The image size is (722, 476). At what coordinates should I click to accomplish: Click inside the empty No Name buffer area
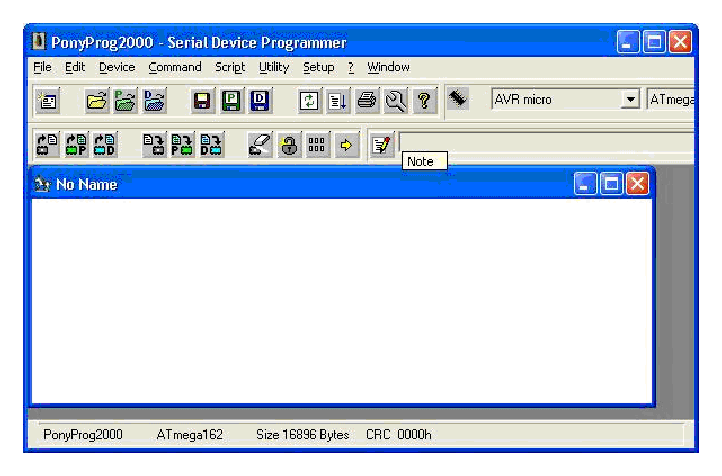click(x=342, y=301)
